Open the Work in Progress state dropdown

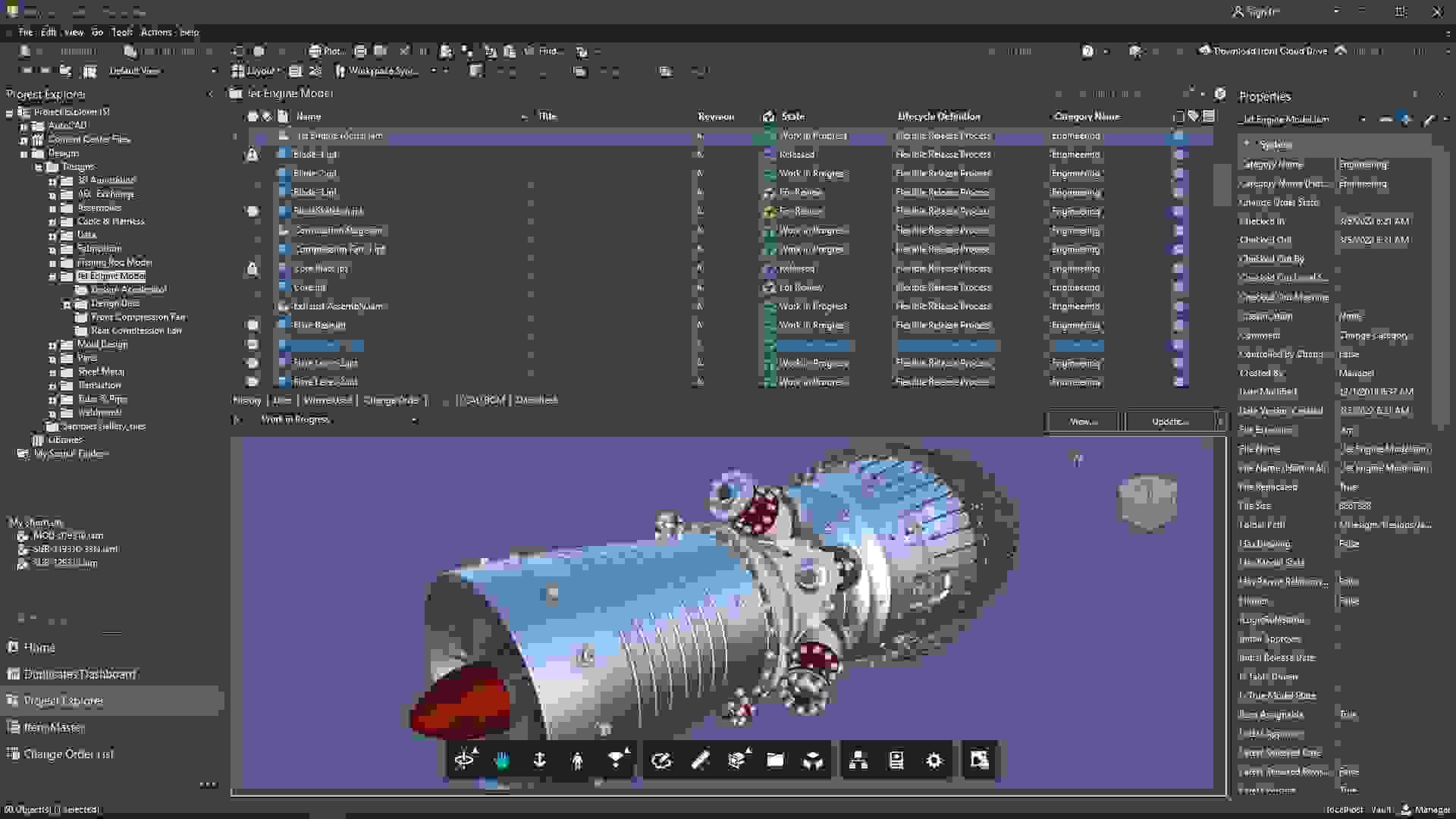tap(414, 420)
